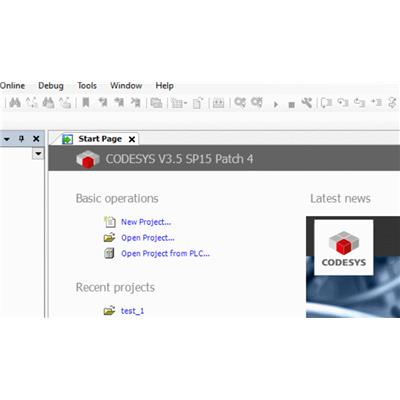Click the Open Project folder icon
Image resolution: width=400 pixels, height=400 pixels.
tap(109, 238)
